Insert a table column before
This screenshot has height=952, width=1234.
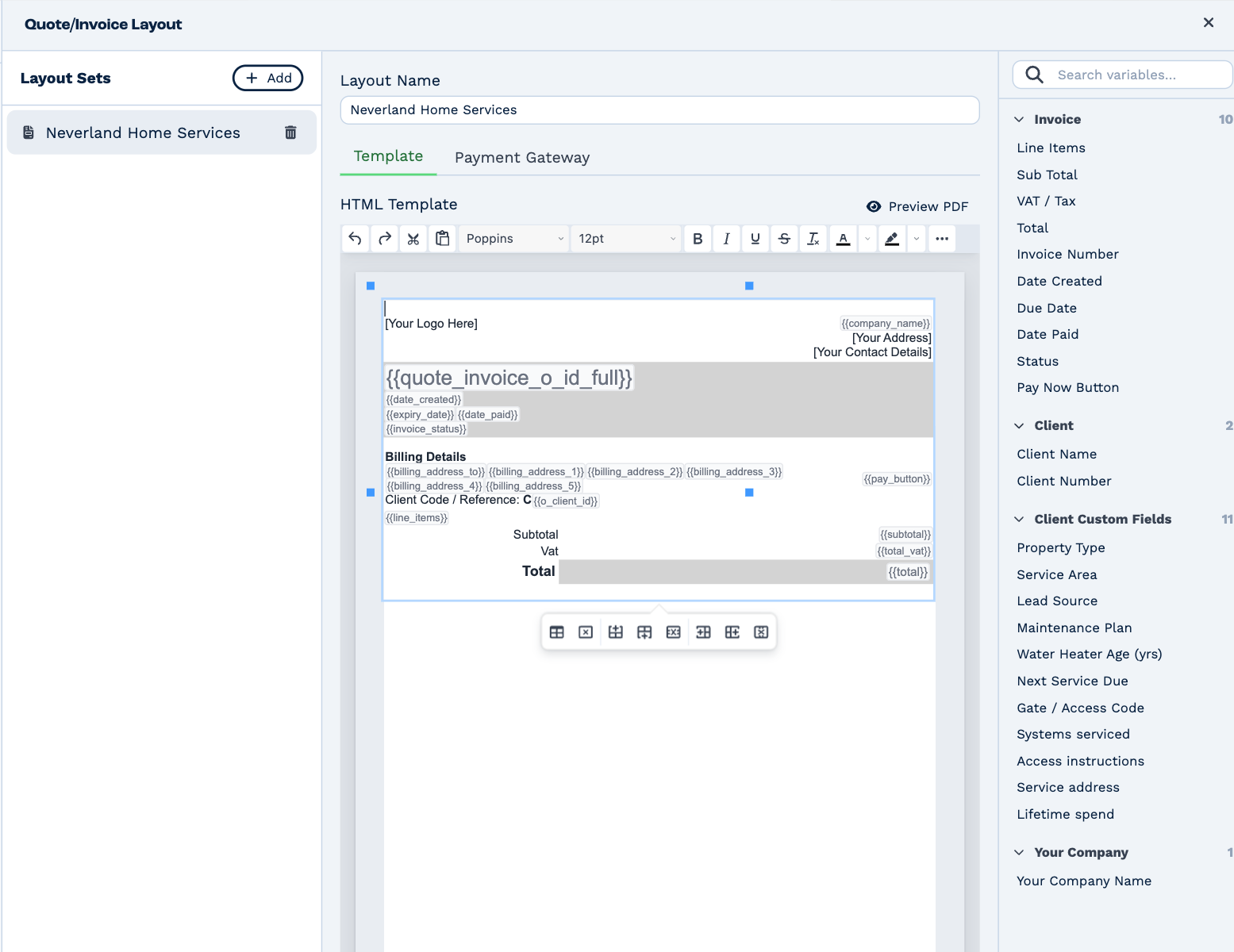(703, 632)
